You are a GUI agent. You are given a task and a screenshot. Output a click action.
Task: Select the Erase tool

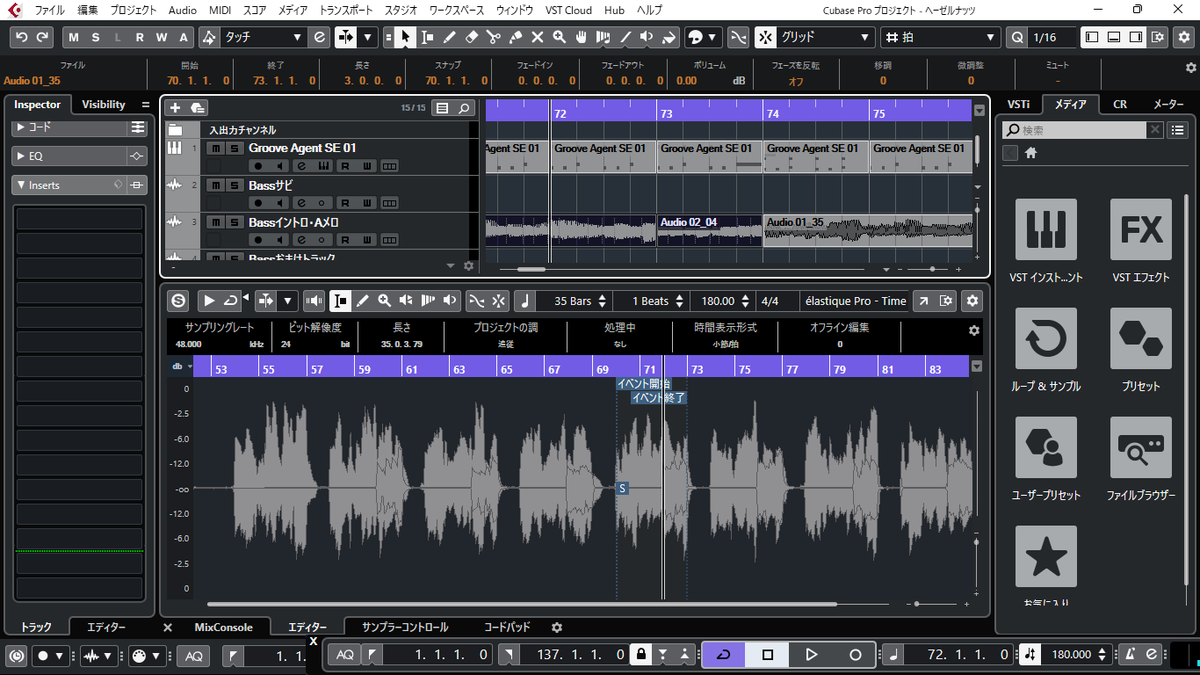click(x=471, y=37)
